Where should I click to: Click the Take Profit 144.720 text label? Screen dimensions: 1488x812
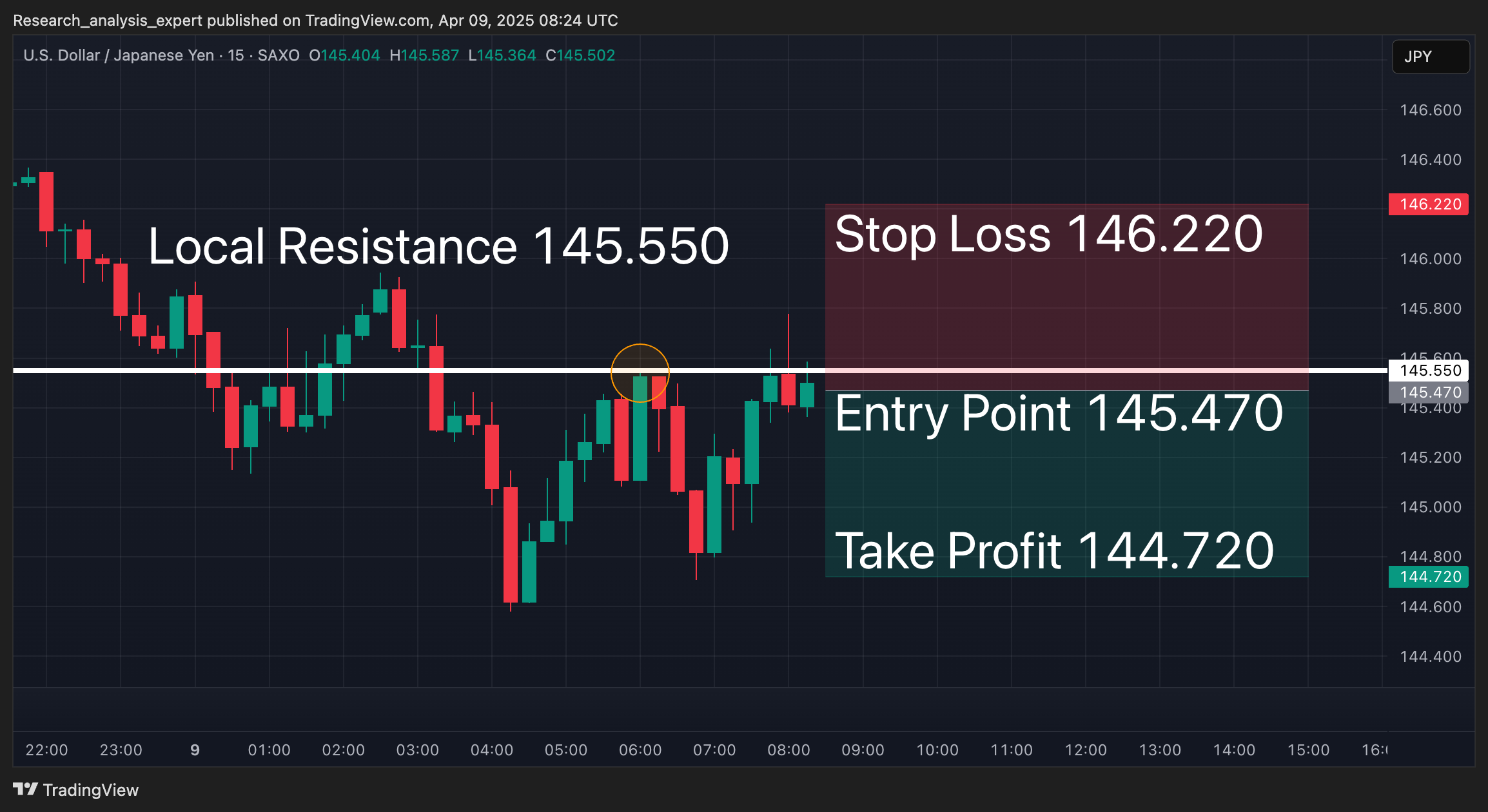pos(1054,552)
